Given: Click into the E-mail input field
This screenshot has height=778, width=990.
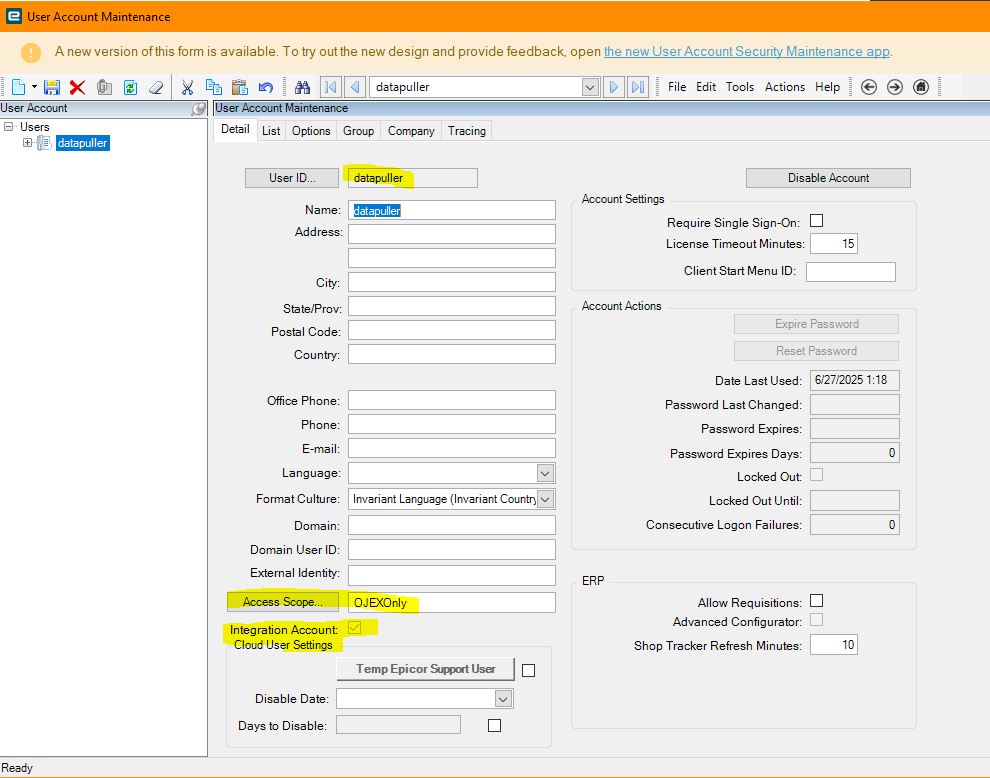Looking at the screenshot, I should [451, 448].
